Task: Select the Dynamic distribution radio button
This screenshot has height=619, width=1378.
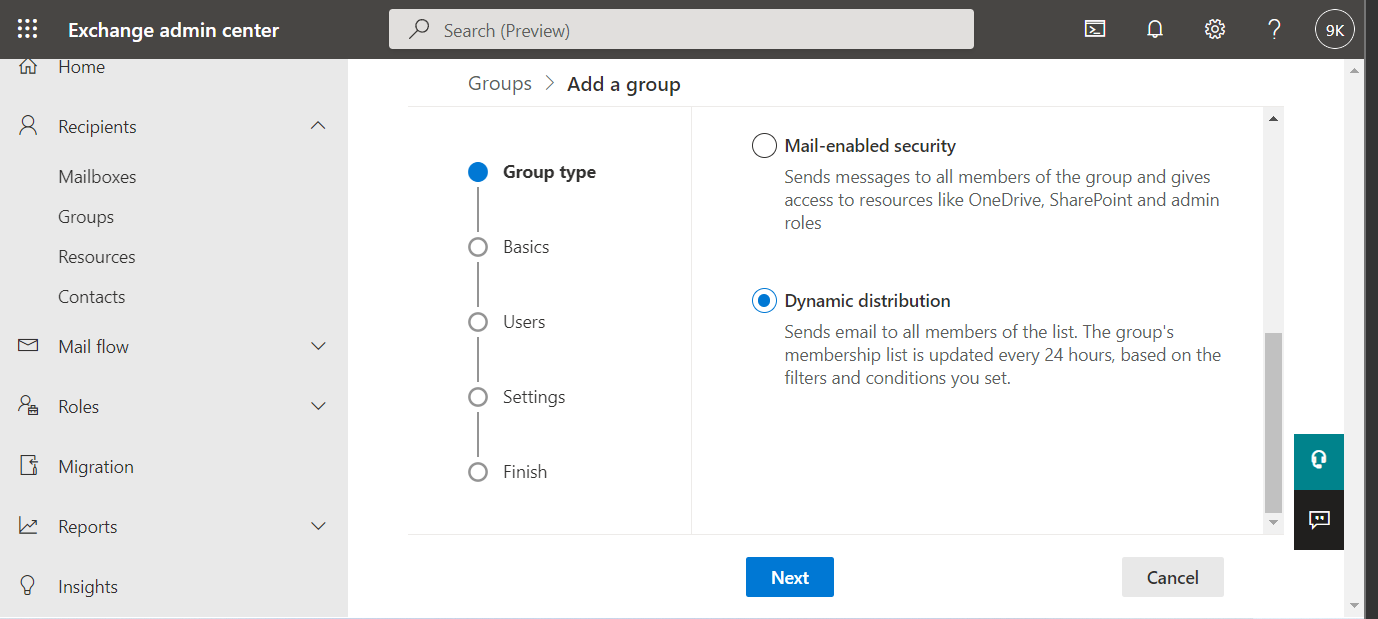Action: pos(764,301)
